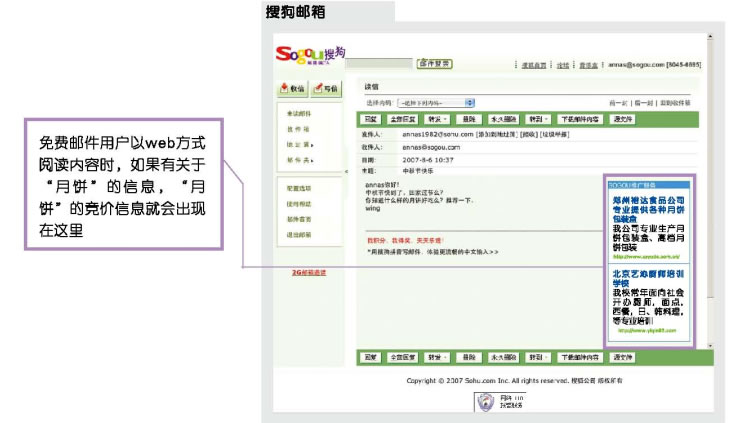Image resolution: width=729 pixels, height=423 pixels.
Task: Open the 转发 dropdown in the top toolbar
Action: point(437,119)
